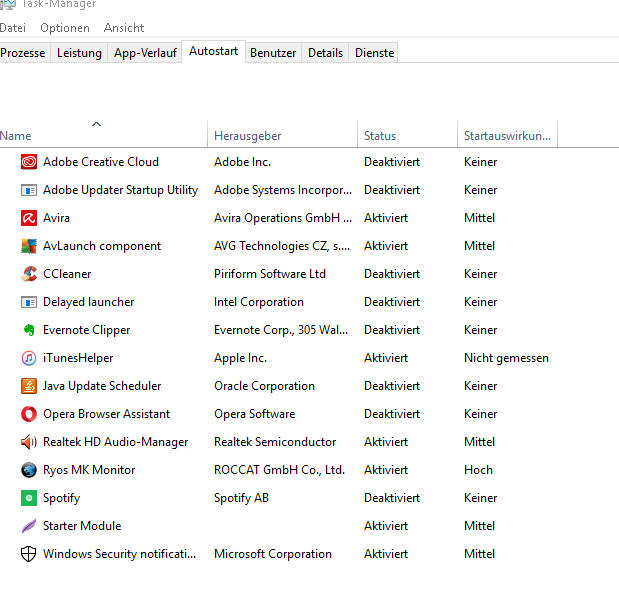The width and height of the screenshot is (619, 592).
Task: Click the iTunesHelper icon
Action: [29, 358]
